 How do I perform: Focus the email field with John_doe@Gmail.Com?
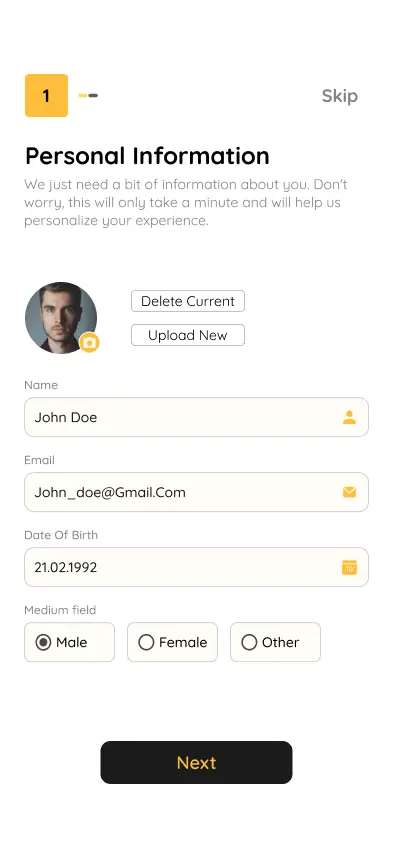(x=196, y=492)
